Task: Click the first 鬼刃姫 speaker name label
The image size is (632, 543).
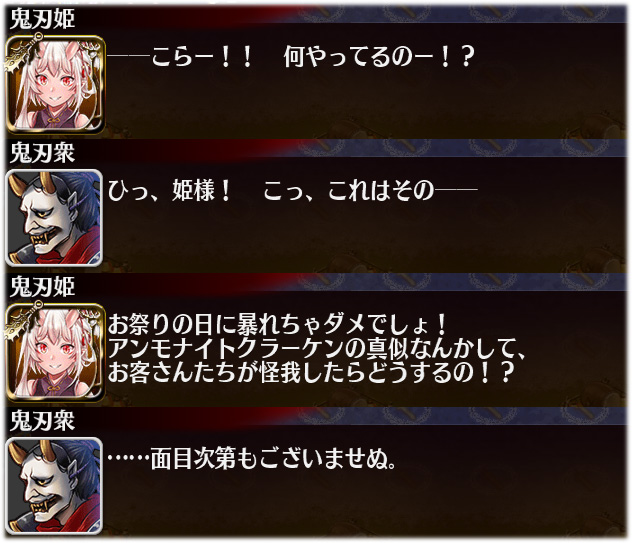Action: 42,19
